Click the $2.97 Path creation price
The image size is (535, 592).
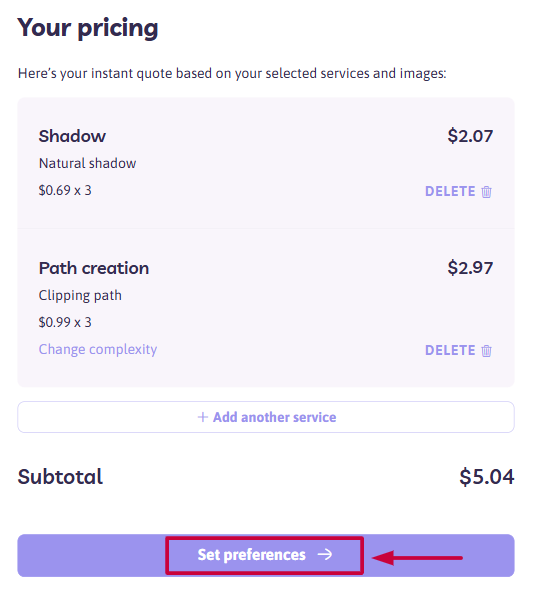470,268
